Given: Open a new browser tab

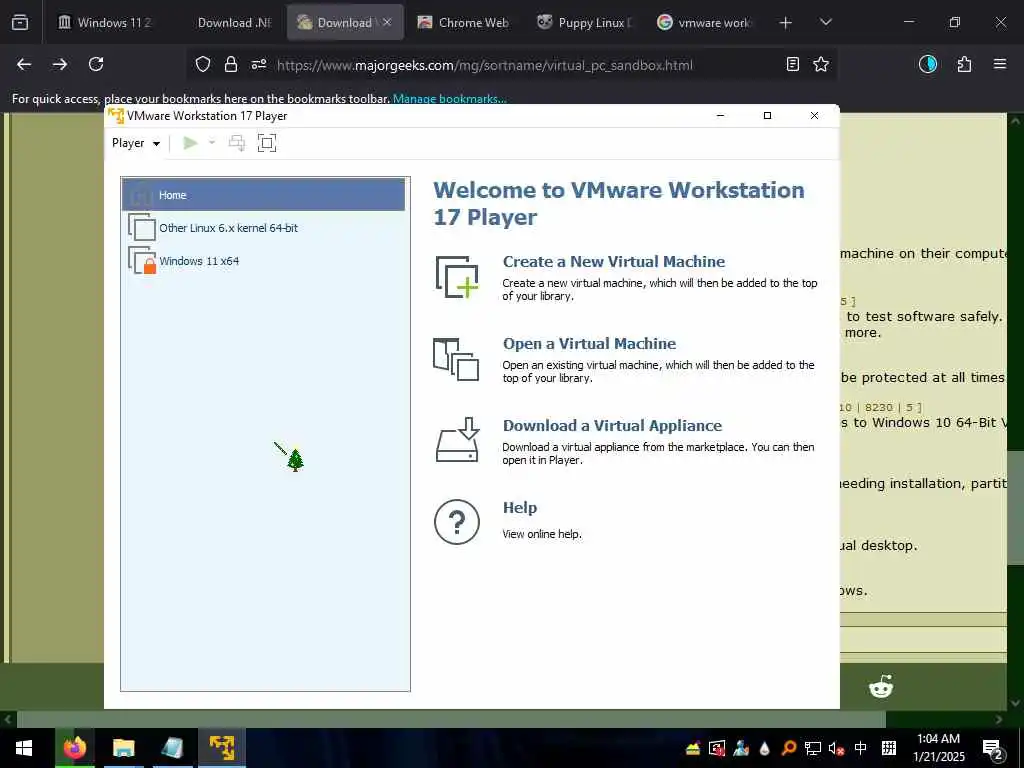Looking at the screenshot, I should [786, 23].
